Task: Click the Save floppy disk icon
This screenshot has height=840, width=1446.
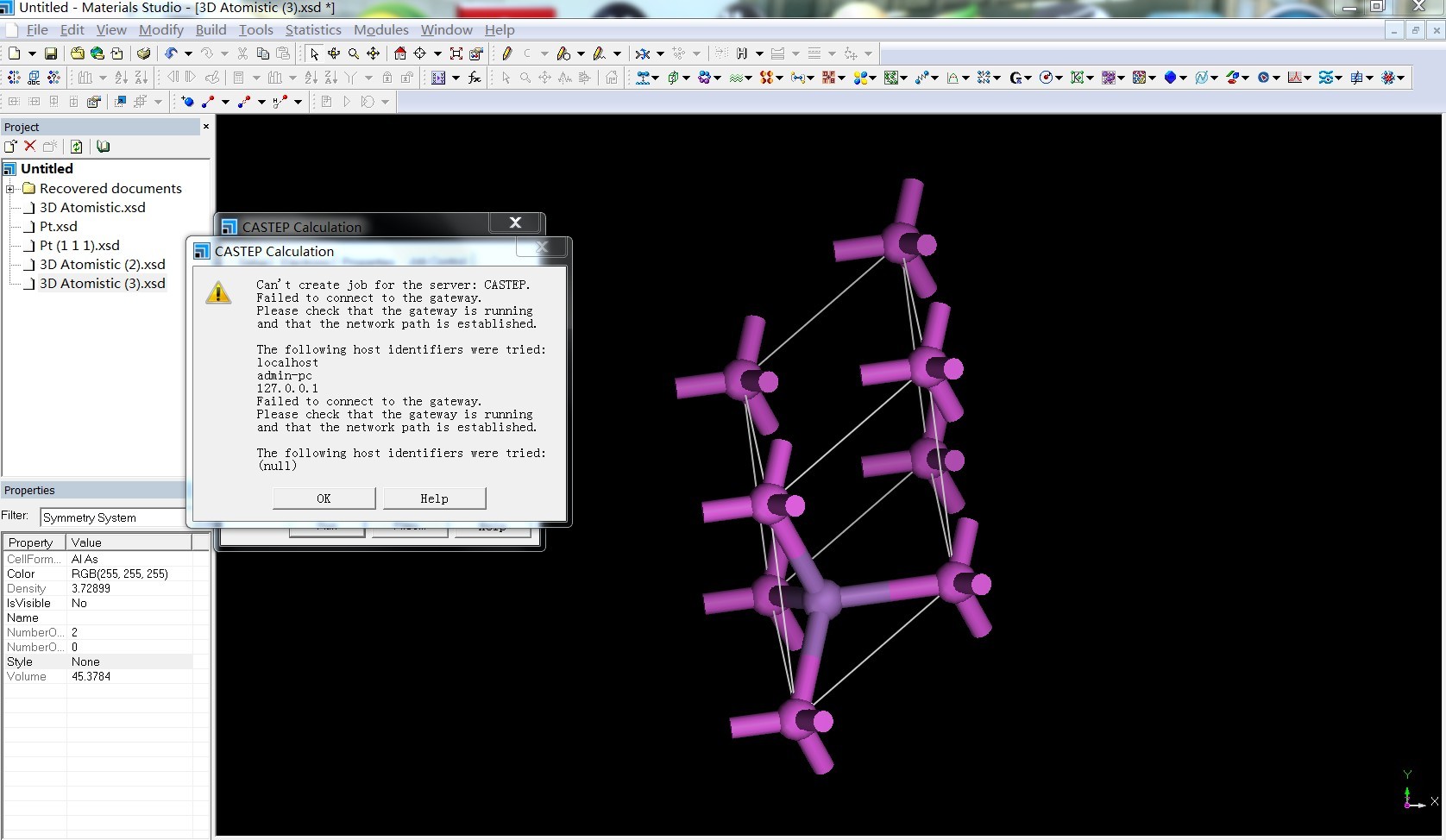Action: pyautogui.click(x=51, y=53)
